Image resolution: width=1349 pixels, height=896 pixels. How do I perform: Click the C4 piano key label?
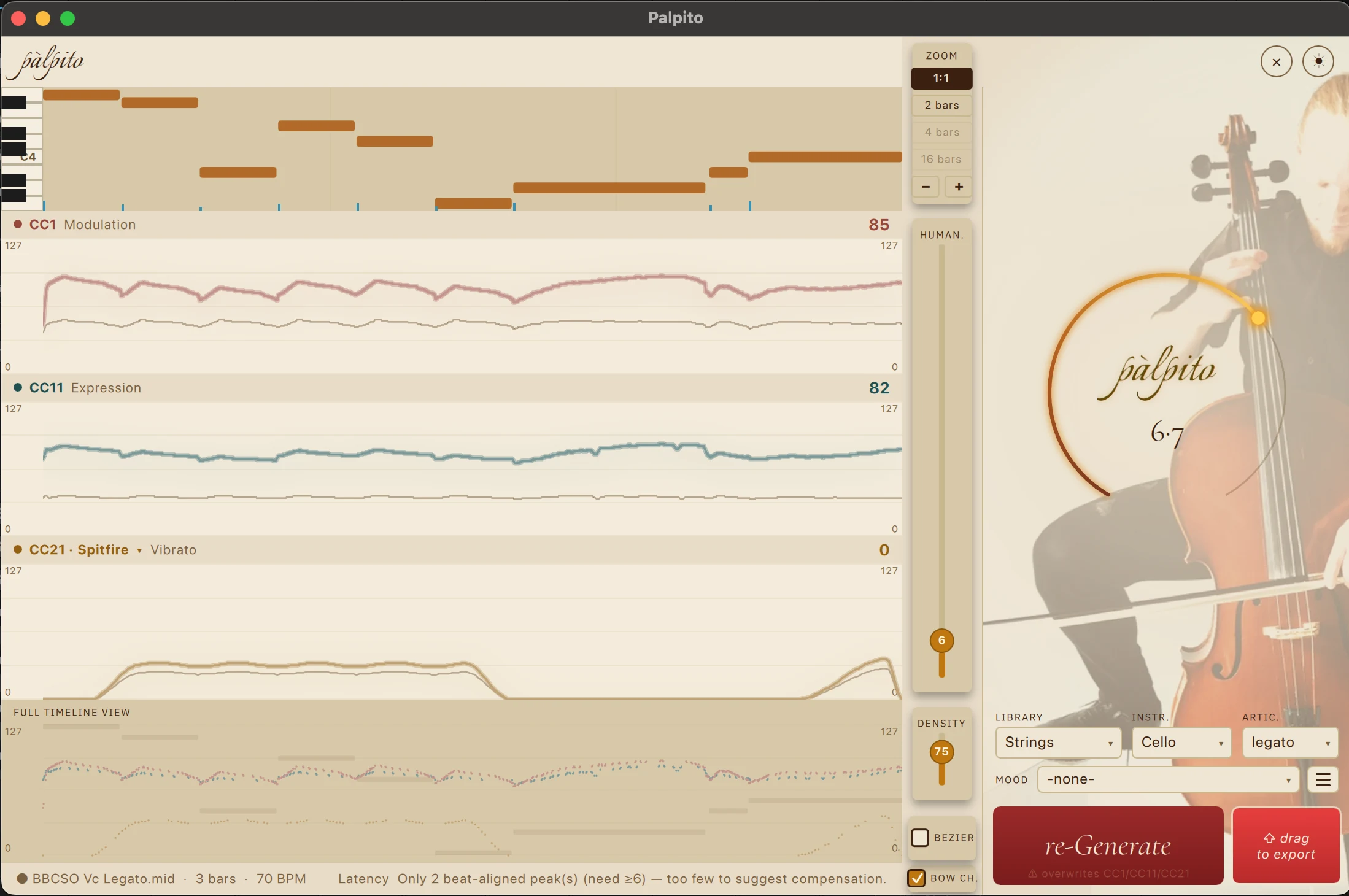click(28, 157)
